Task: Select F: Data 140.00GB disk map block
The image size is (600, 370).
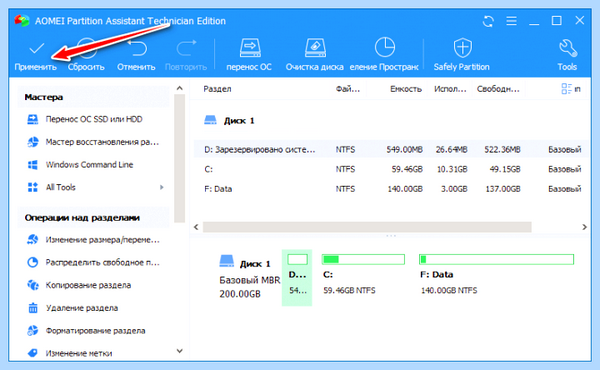Action: pyautogui.click(x=496, y=274)
